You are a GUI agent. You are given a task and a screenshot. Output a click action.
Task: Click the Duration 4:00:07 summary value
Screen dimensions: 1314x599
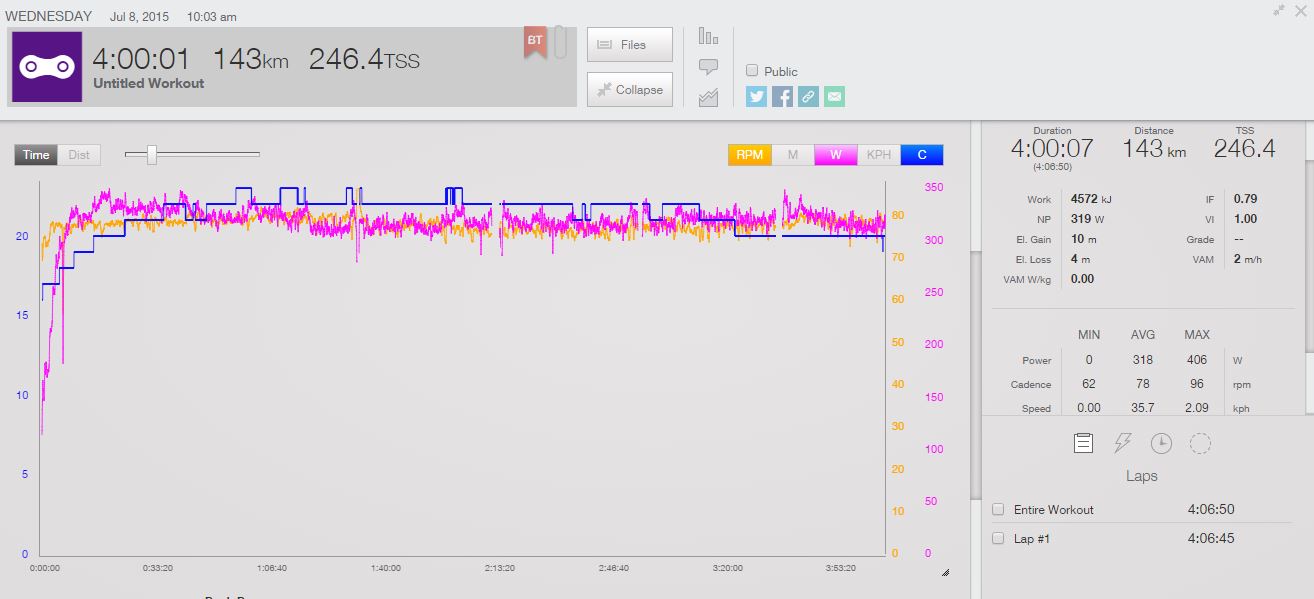click(x=1052, y=149)
